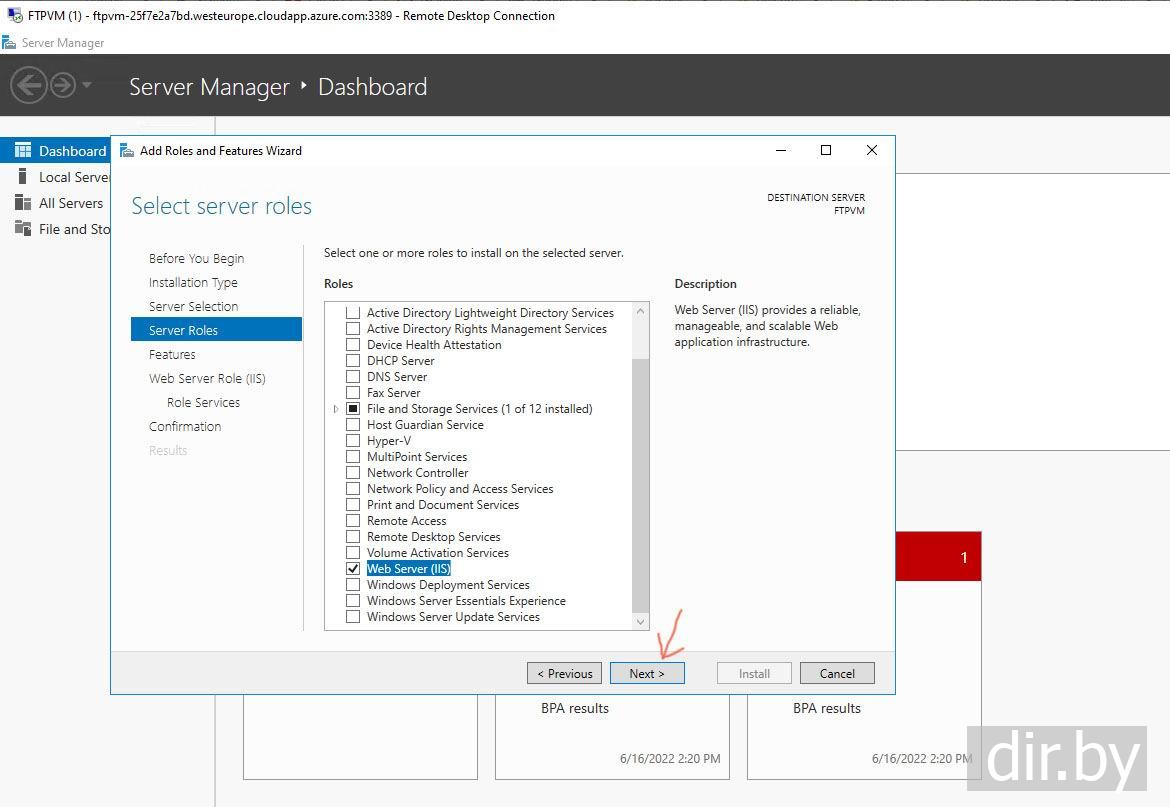Uncheck the Web Server (IIS) checkbox

pyautogui.click(x=352, y=569)
